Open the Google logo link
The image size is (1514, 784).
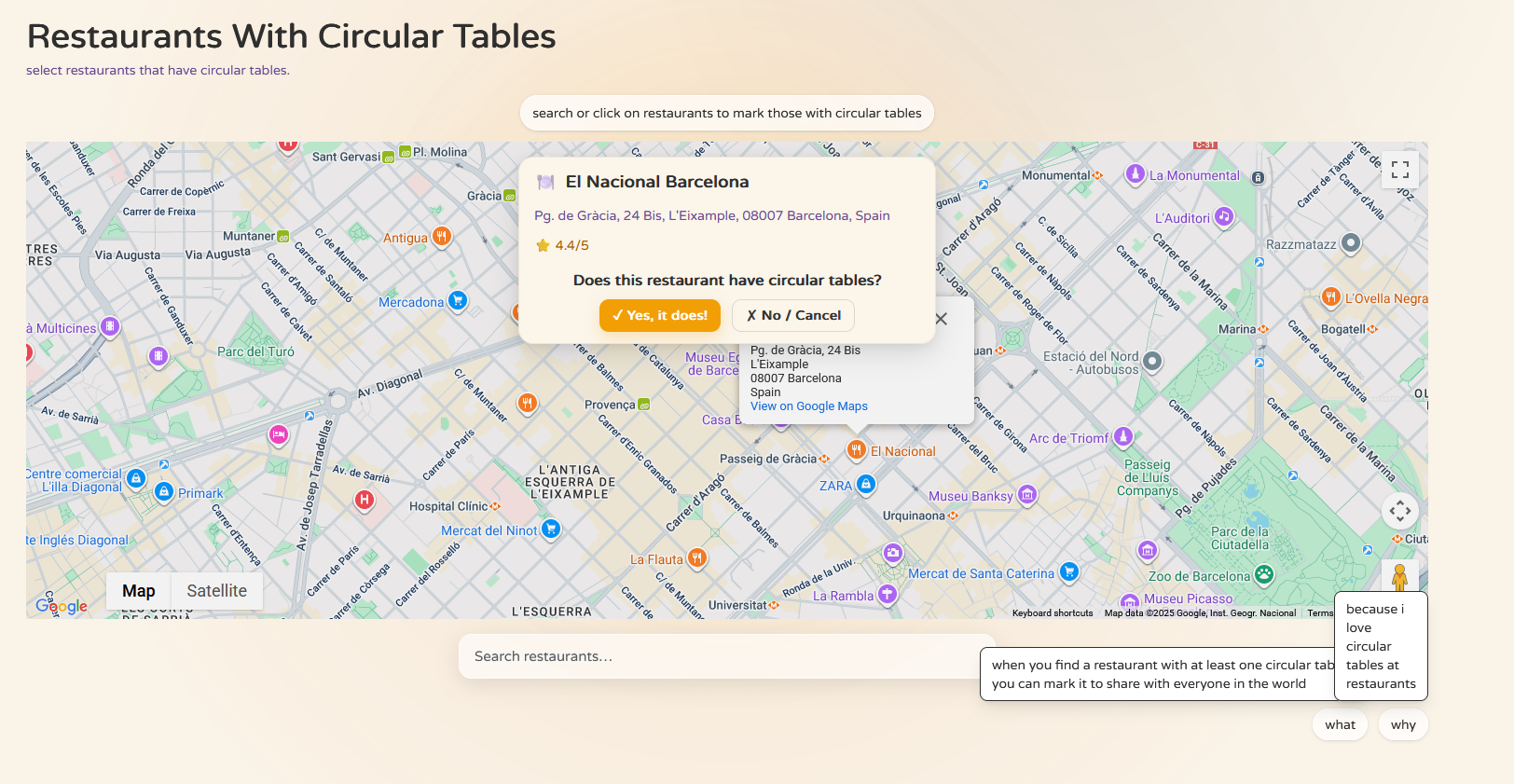pyautogui.click(x=62, y=606)
